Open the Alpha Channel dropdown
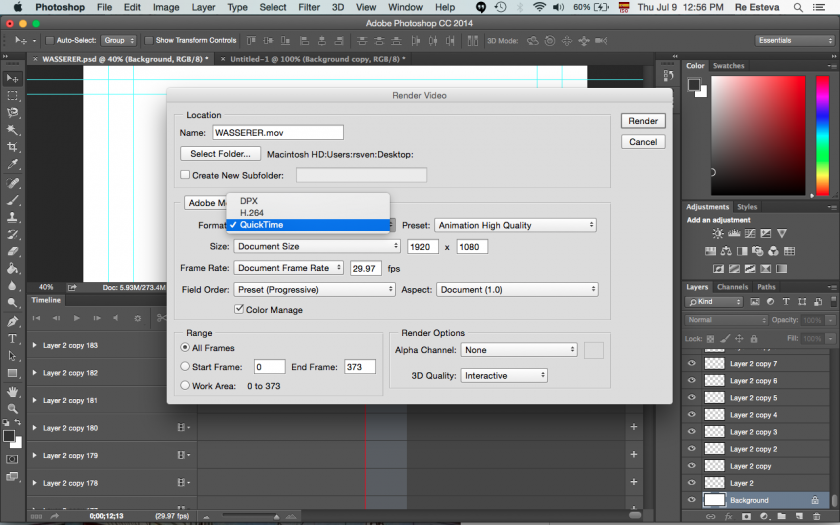 519,350
